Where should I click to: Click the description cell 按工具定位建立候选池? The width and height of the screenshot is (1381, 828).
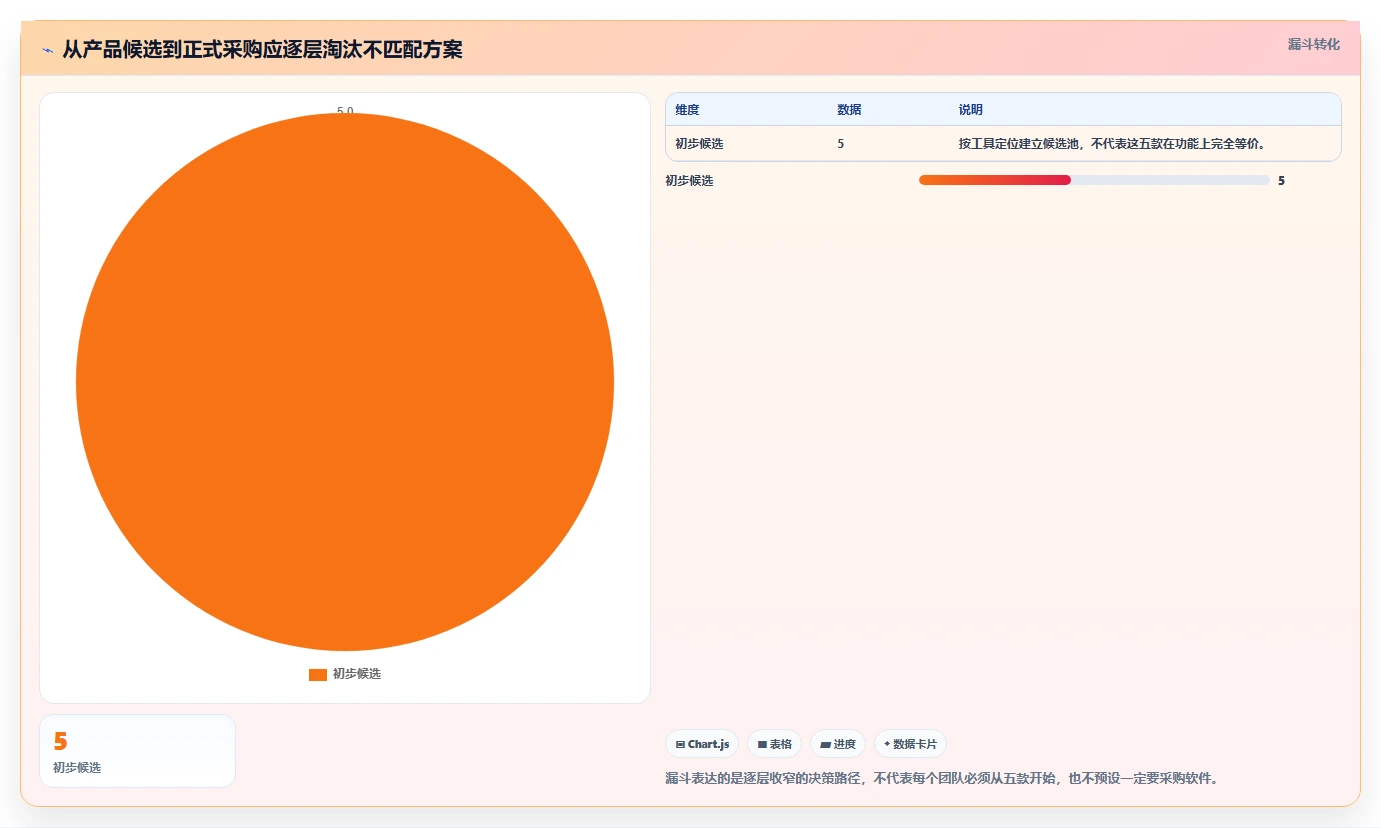click(x=1112, y=144)
